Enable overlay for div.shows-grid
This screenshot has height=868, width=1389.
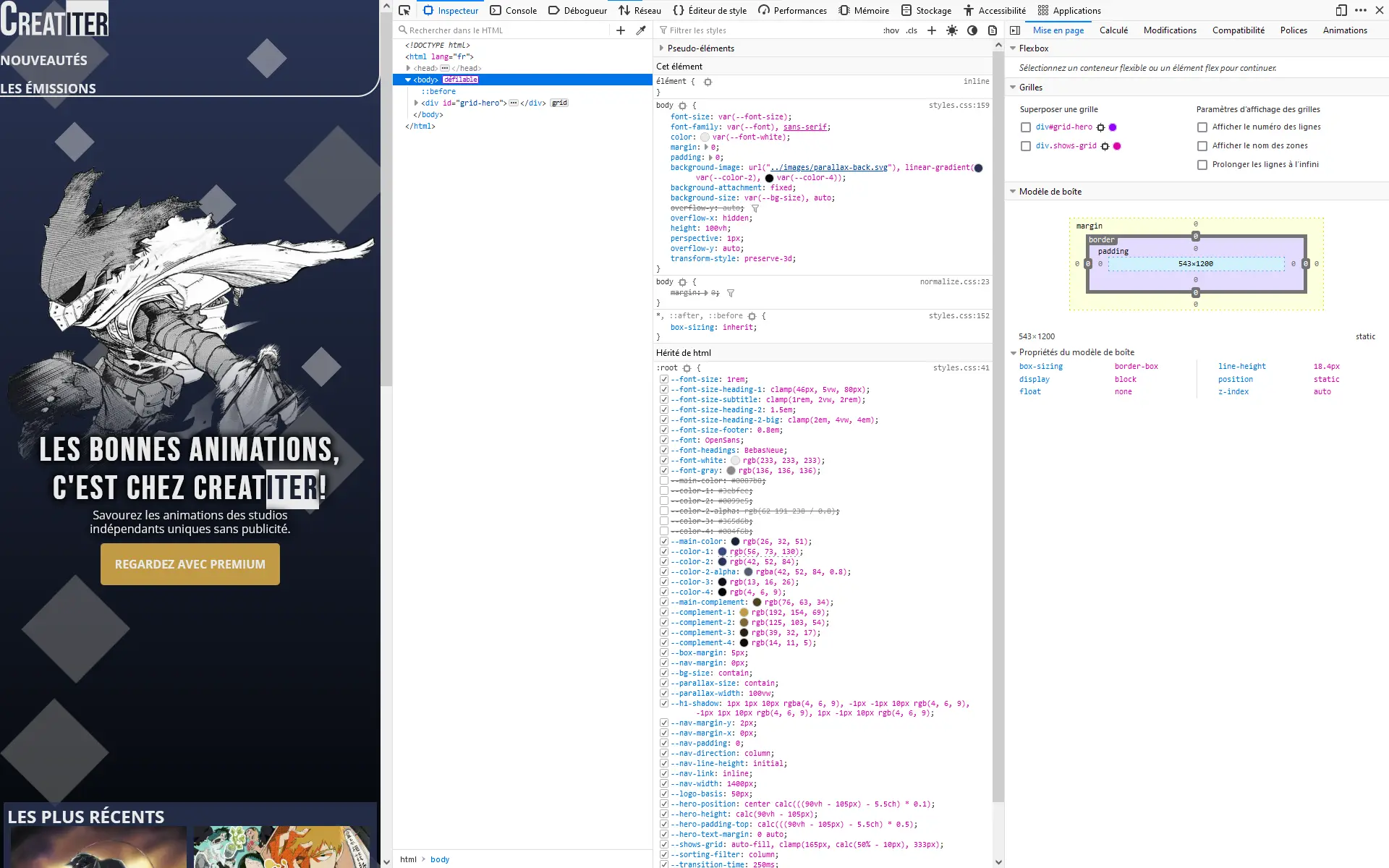point(1025,146)
